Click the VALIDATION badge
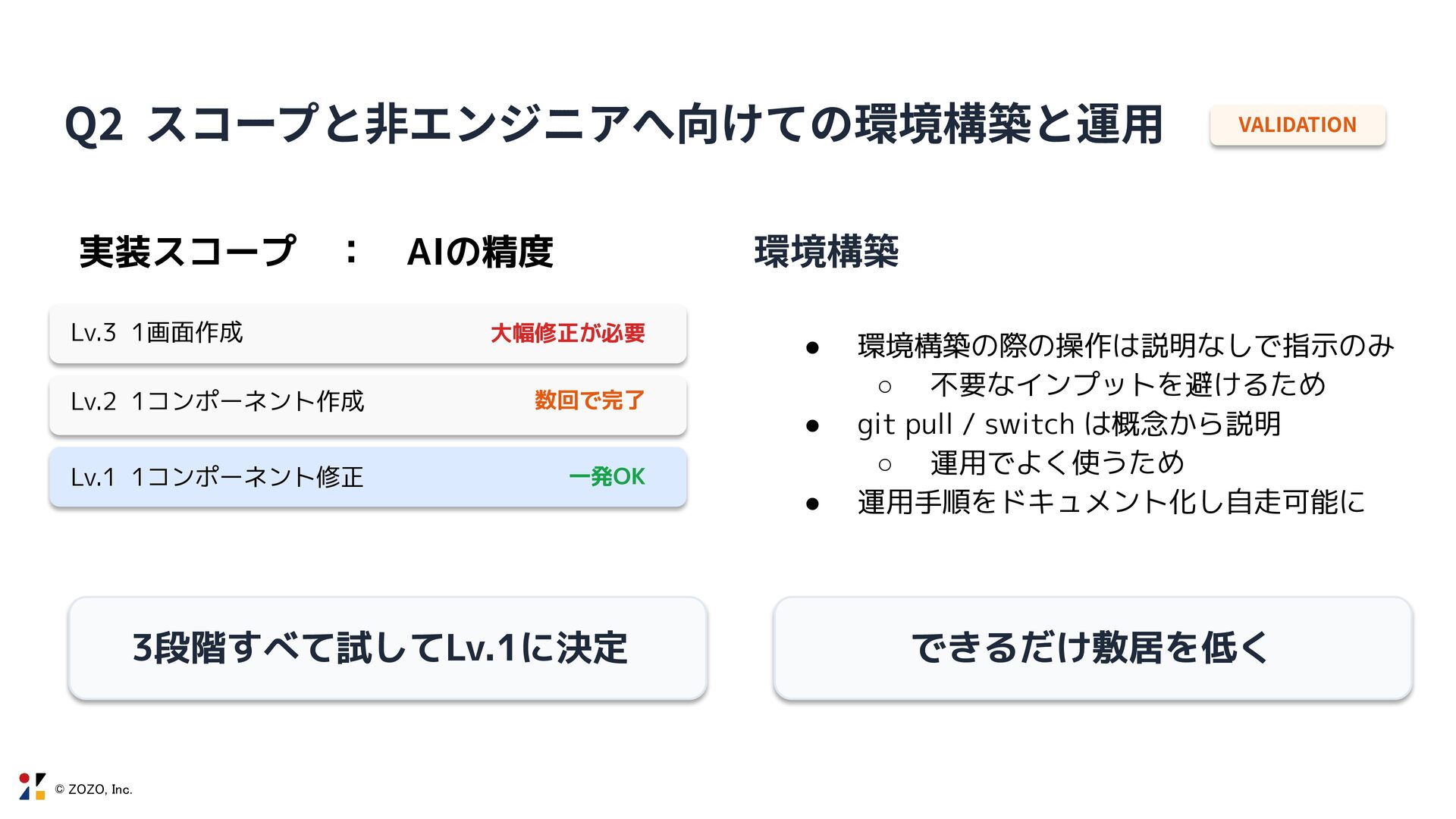 [1297, 125]
